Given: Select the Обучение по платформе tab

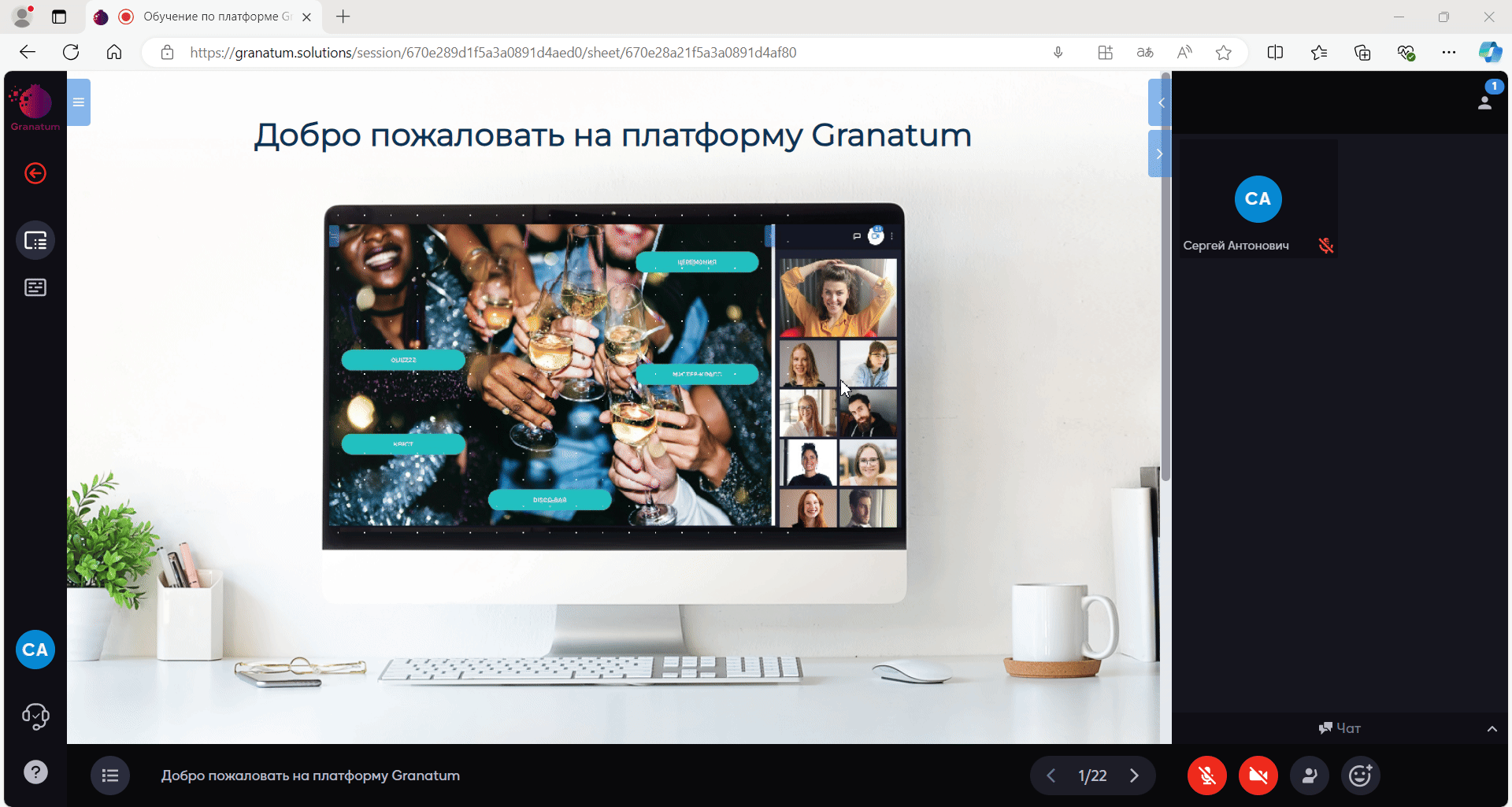Looking at the screenshot, I should (203, 17).
